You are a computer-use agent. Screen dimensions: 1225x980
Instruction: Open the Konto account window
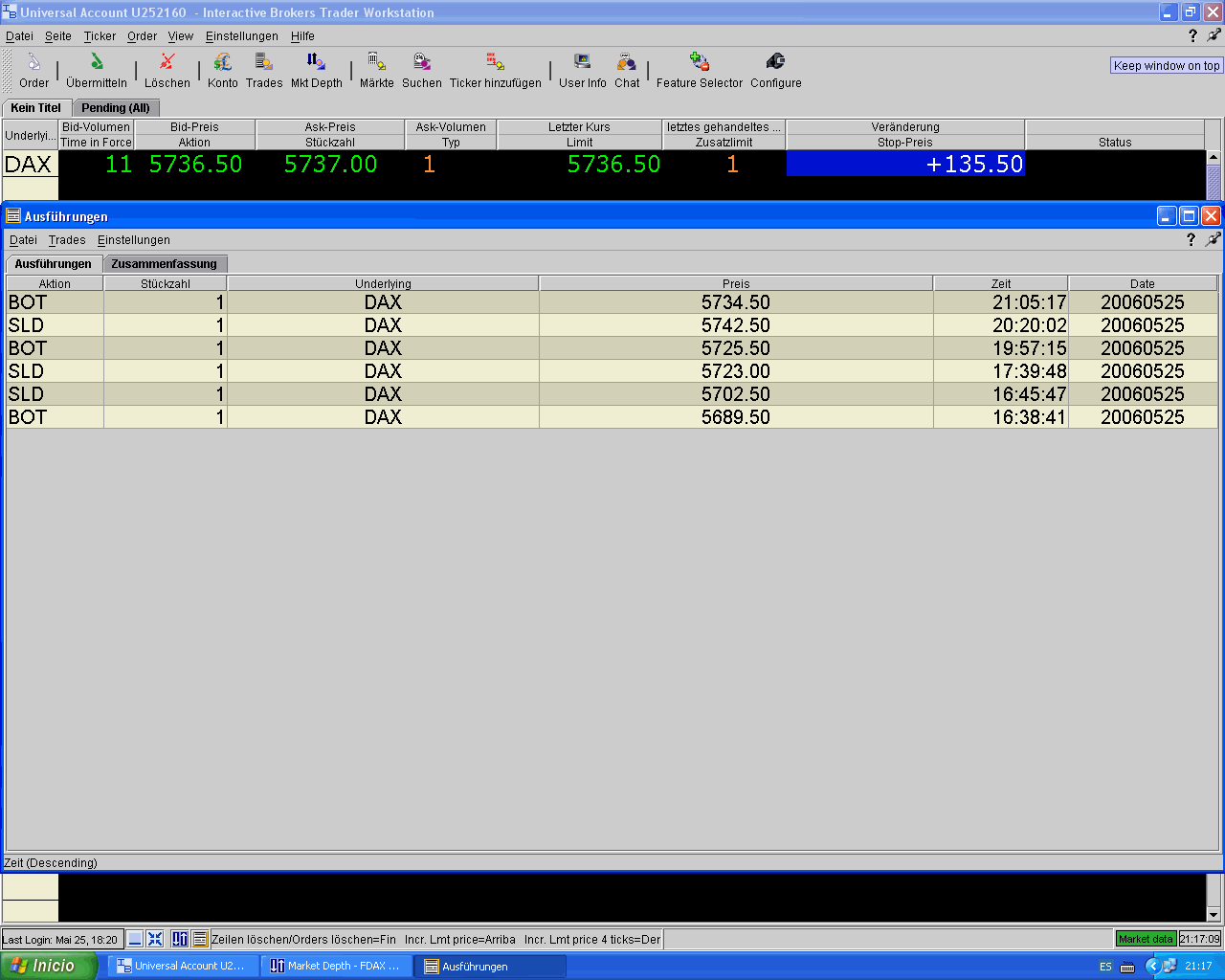pyautogui.click(x=223, y=71)
